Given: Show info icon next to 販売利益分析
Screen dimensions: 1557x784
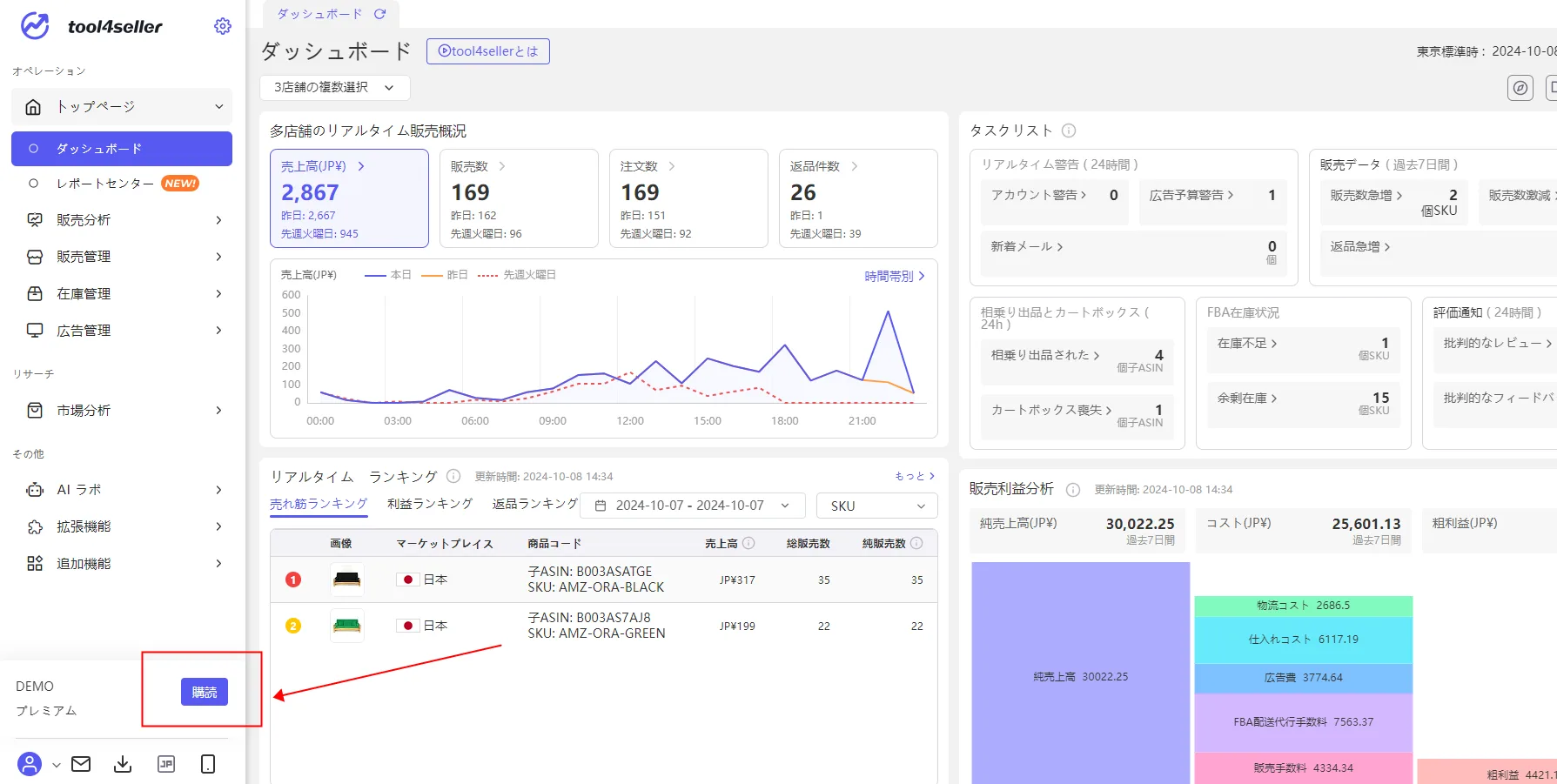Looking at the screenshot, I should tap(1073, 489).
